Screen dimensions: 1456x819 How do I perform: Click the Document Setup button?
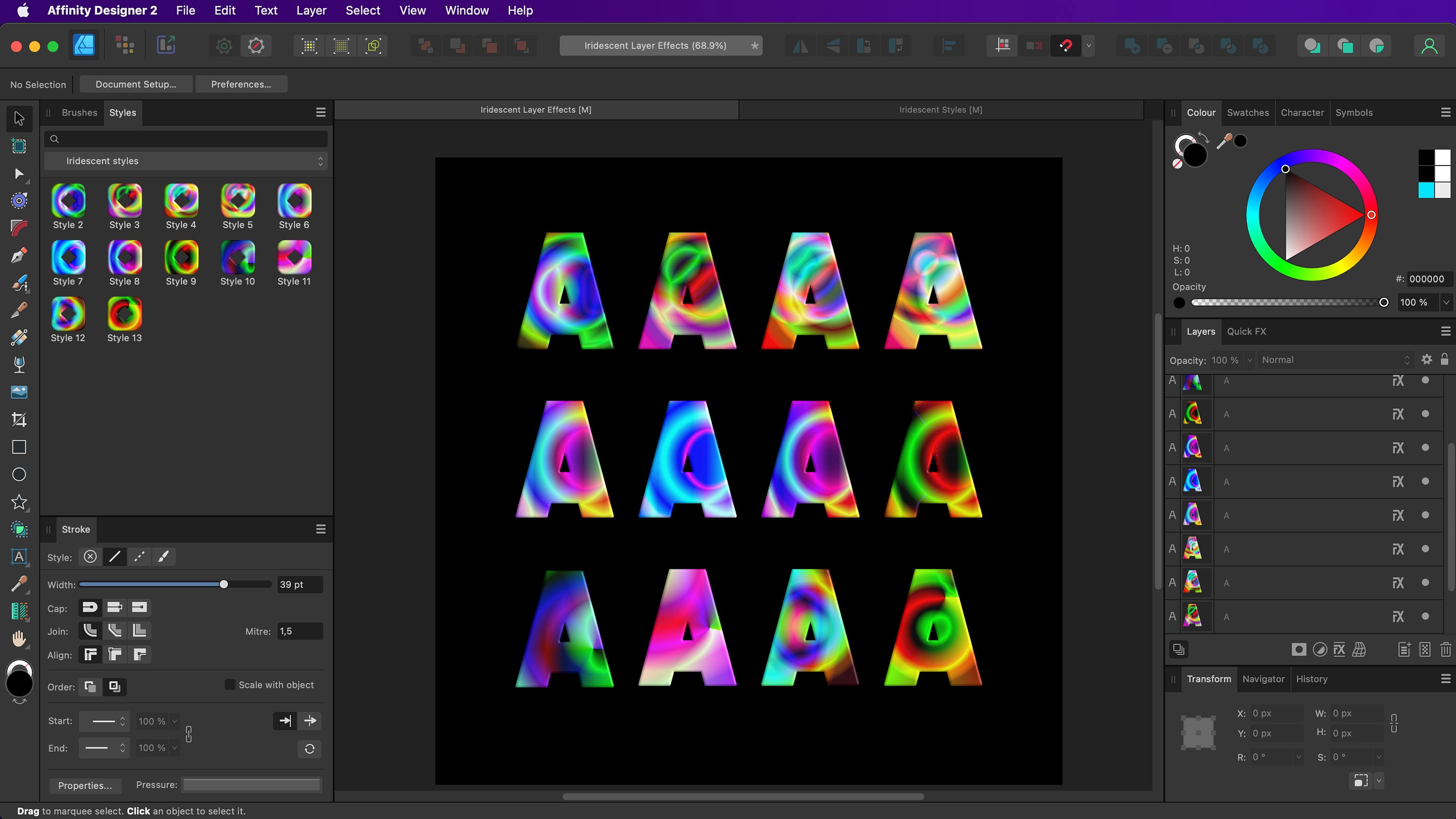[136, 84]
